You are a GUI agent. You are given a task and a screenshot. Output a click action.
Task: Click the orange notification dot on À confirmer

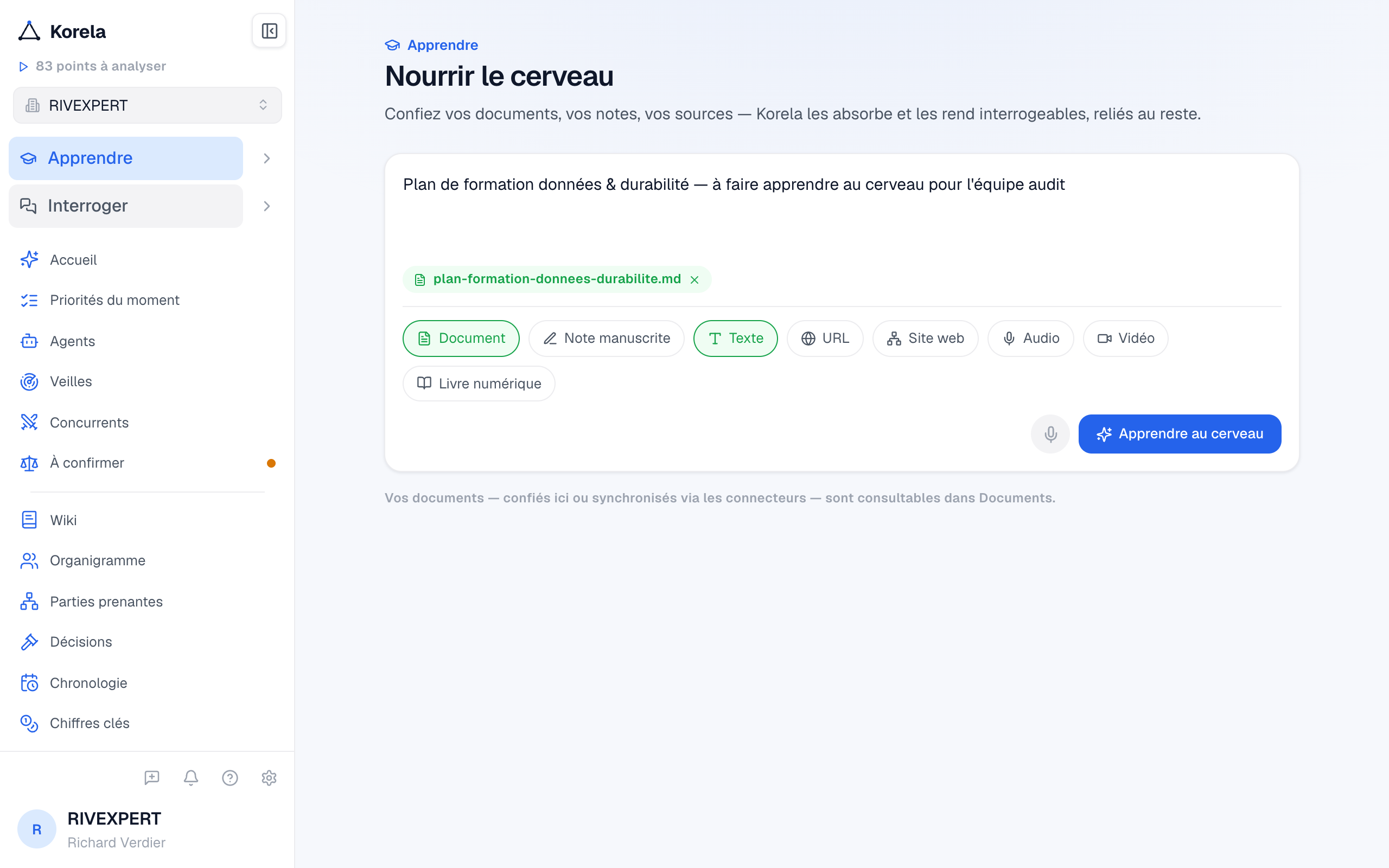271,463
